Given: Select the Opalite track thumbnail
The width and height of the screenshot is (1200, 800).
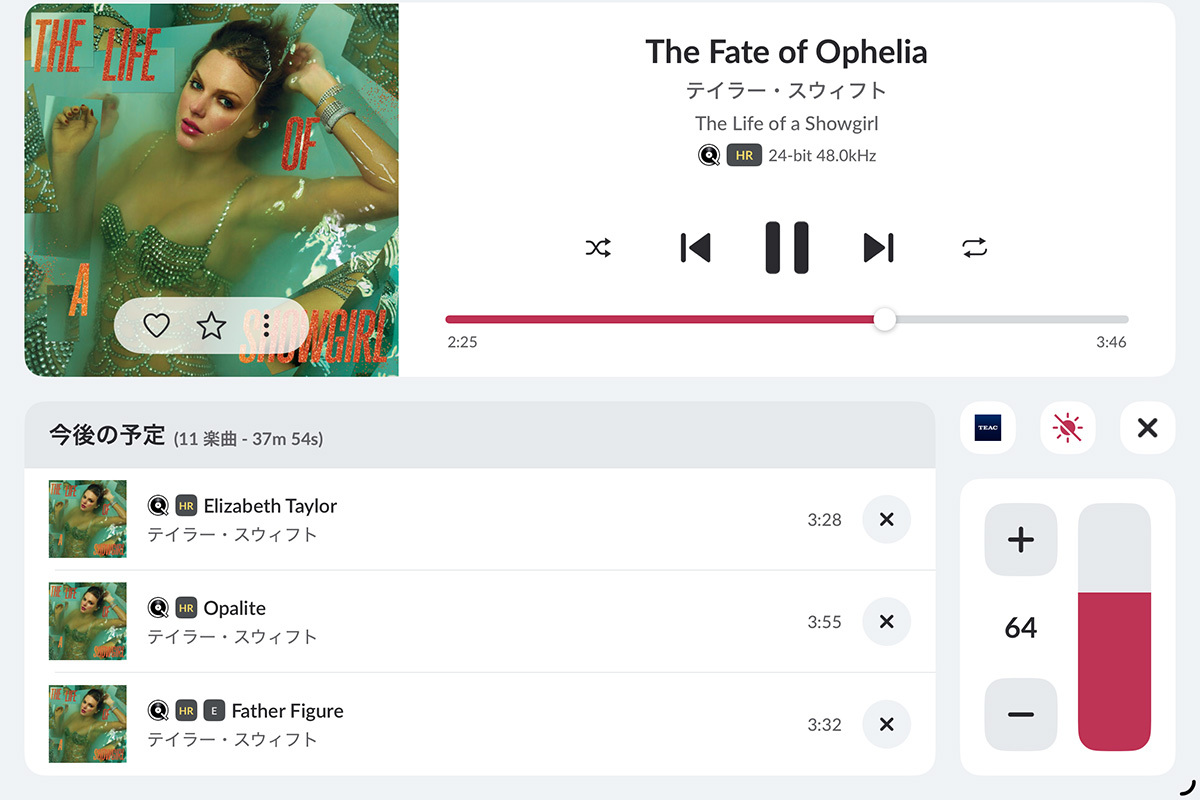Looking at the screenshot, I should [88, 621].
